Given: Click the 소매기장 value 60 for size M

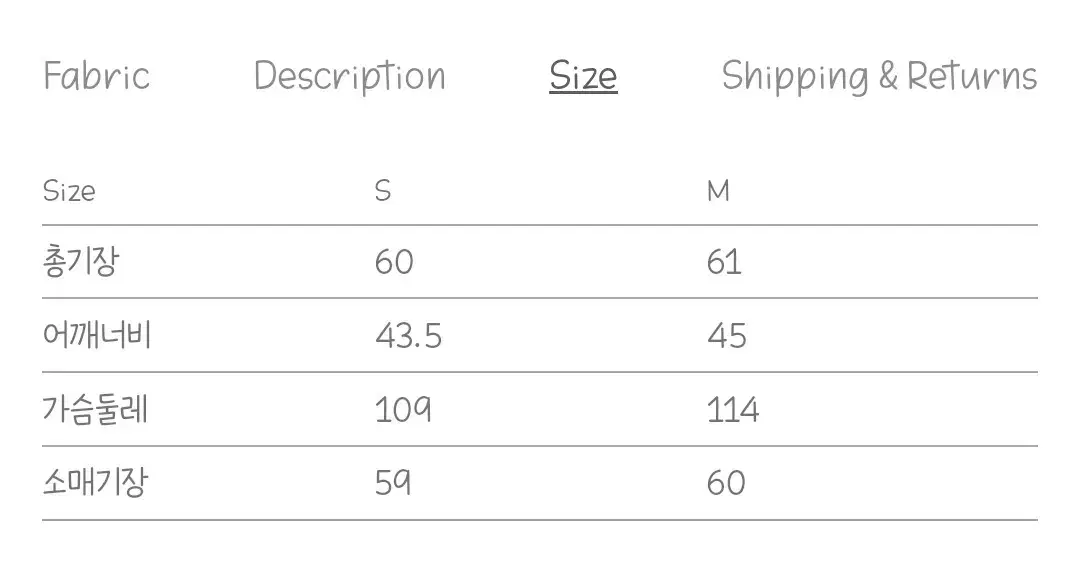Looking at the screenshot, I should pos(726,483).
